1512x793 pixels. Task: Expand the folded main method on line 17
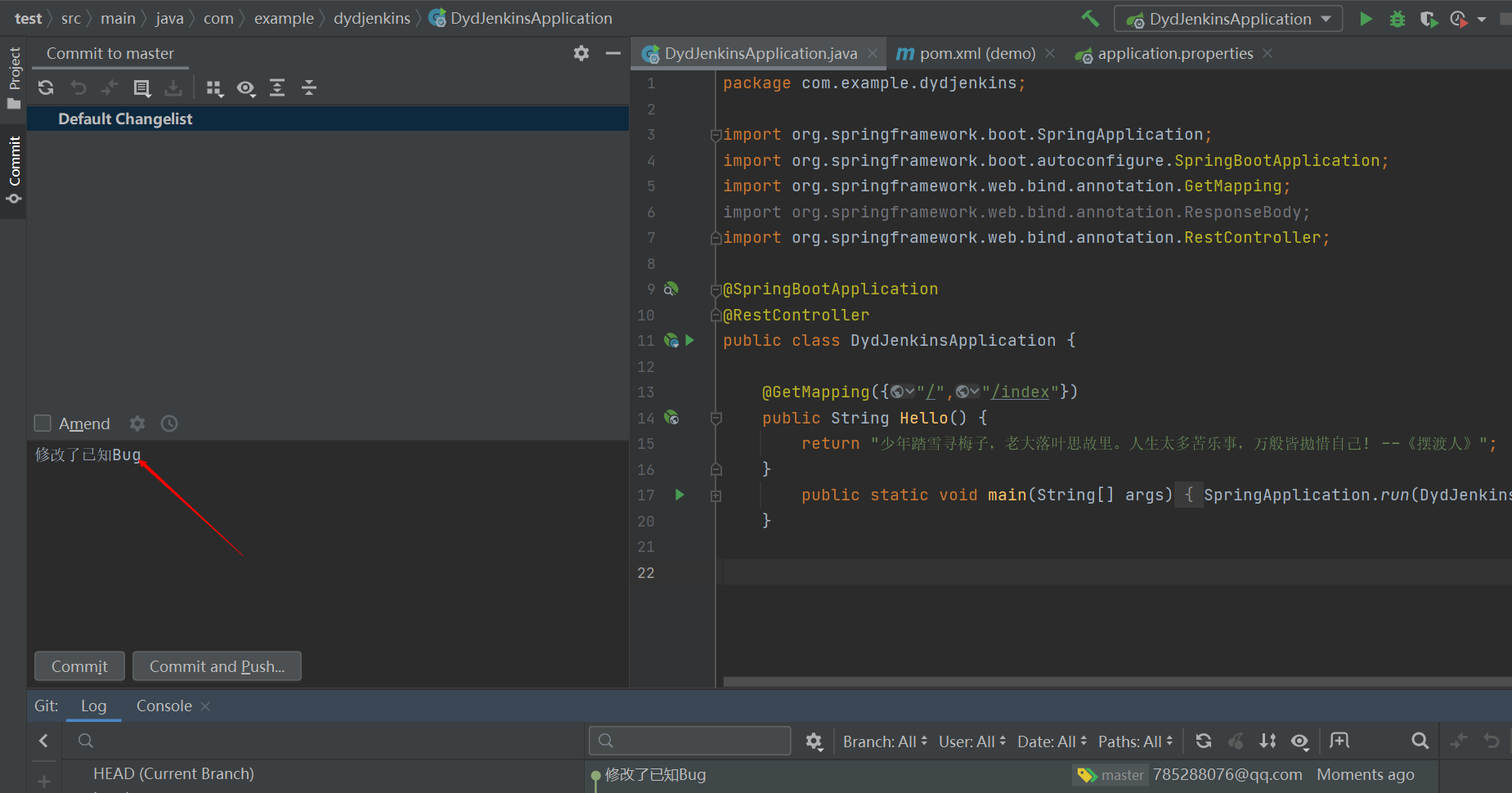[x=716, y=495]
